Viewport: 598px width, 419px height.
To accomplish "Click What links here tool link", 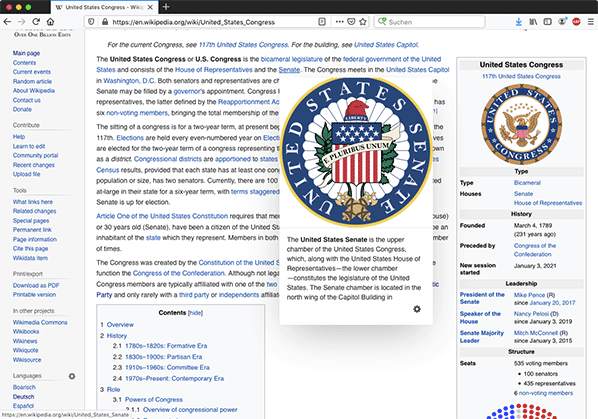I will pyautogui.click(x=33, y=202).
